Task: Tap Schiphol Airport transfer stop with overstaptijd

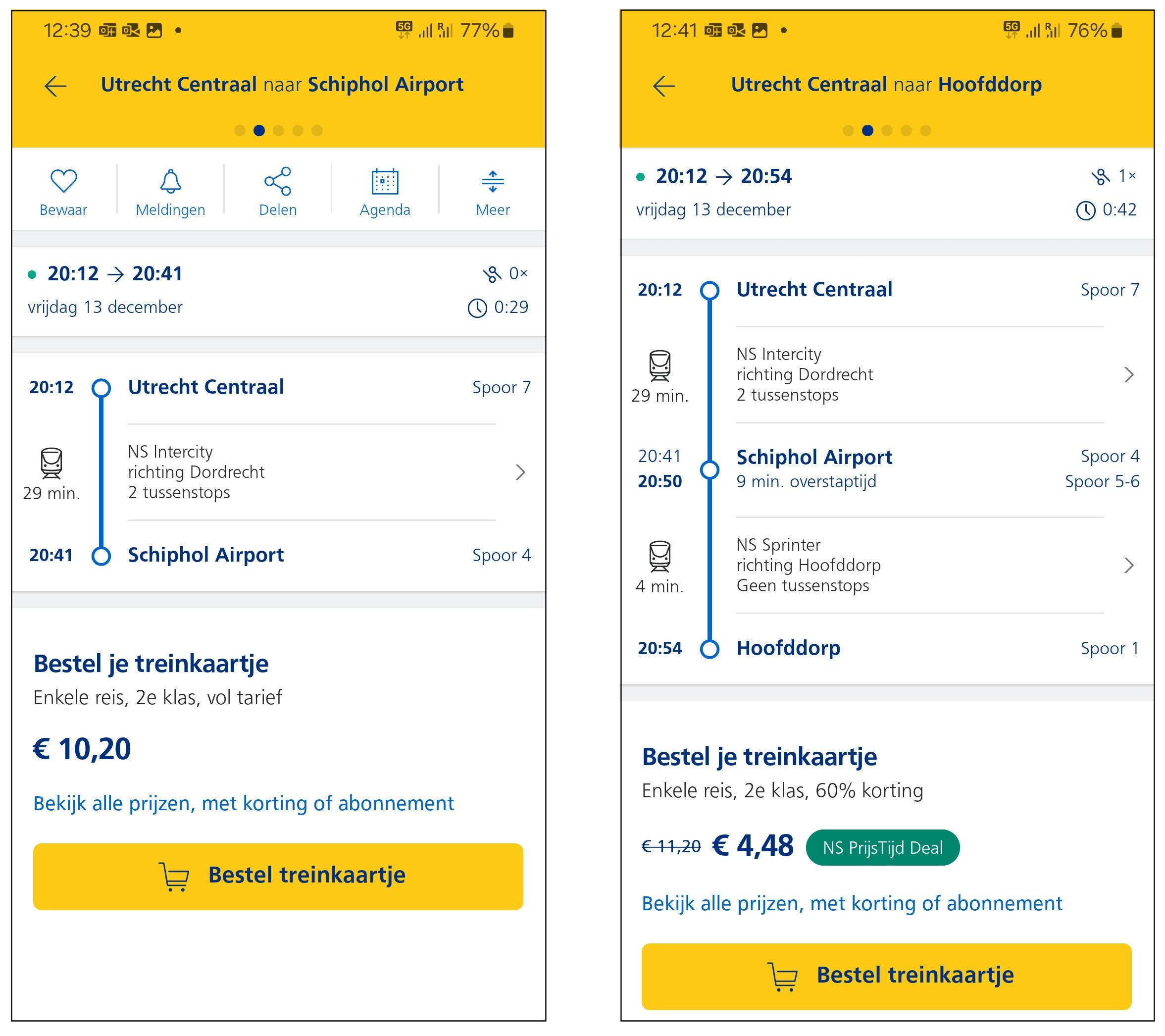Action: pos(814,458)
